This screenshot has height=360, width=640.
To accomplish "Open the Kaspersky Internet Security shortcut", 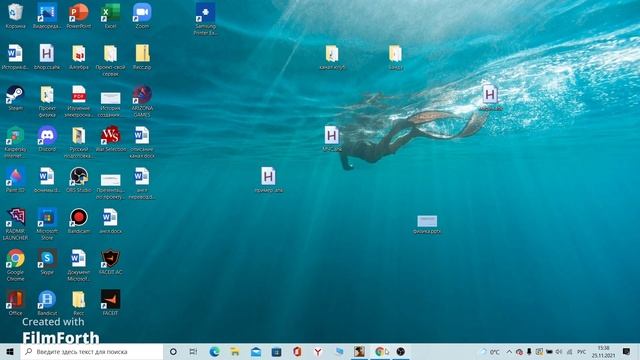I will click(x=16, y=142).
